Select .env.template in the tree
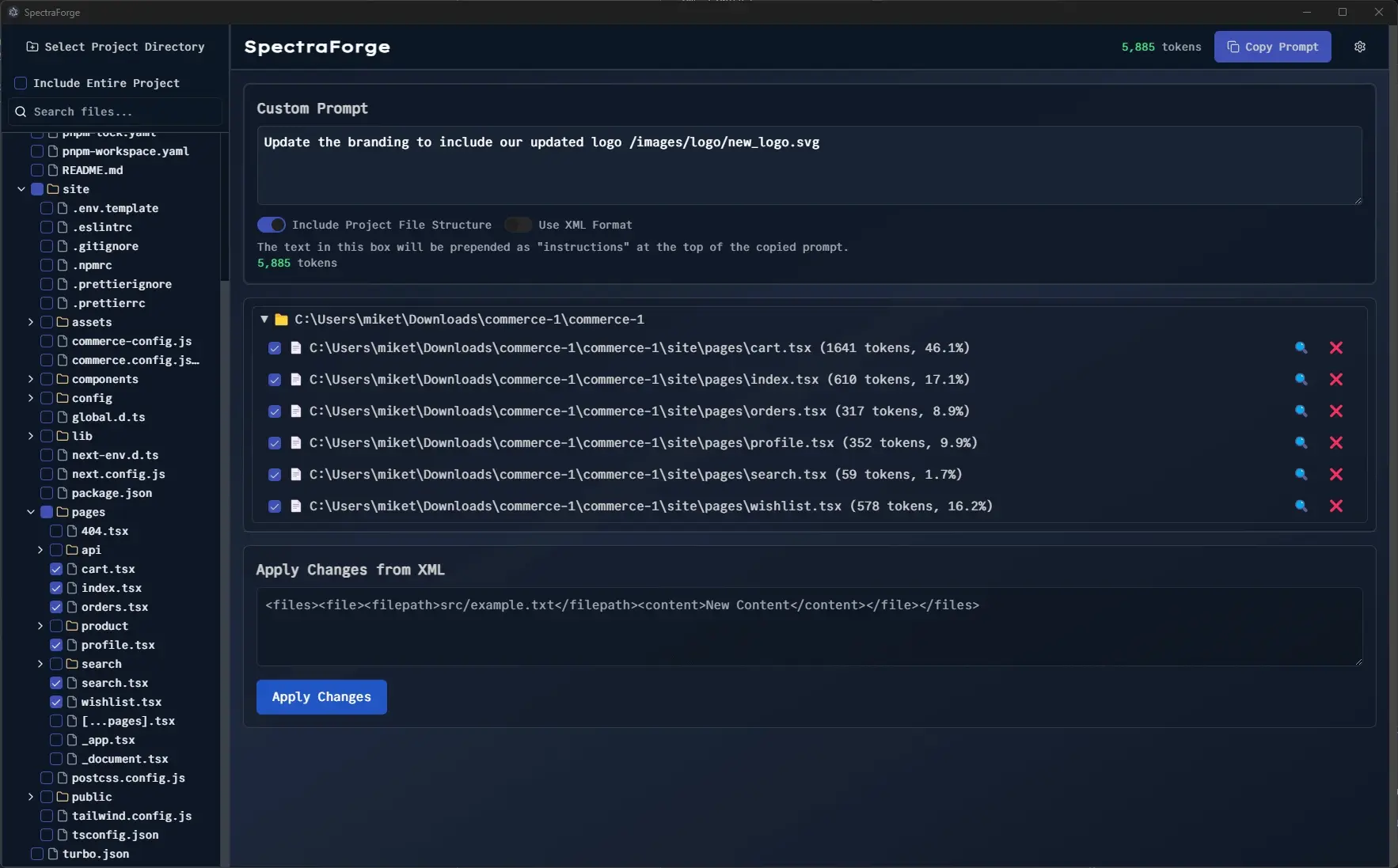This screenshot has height=868, width=1398. [x=116, y=208]
